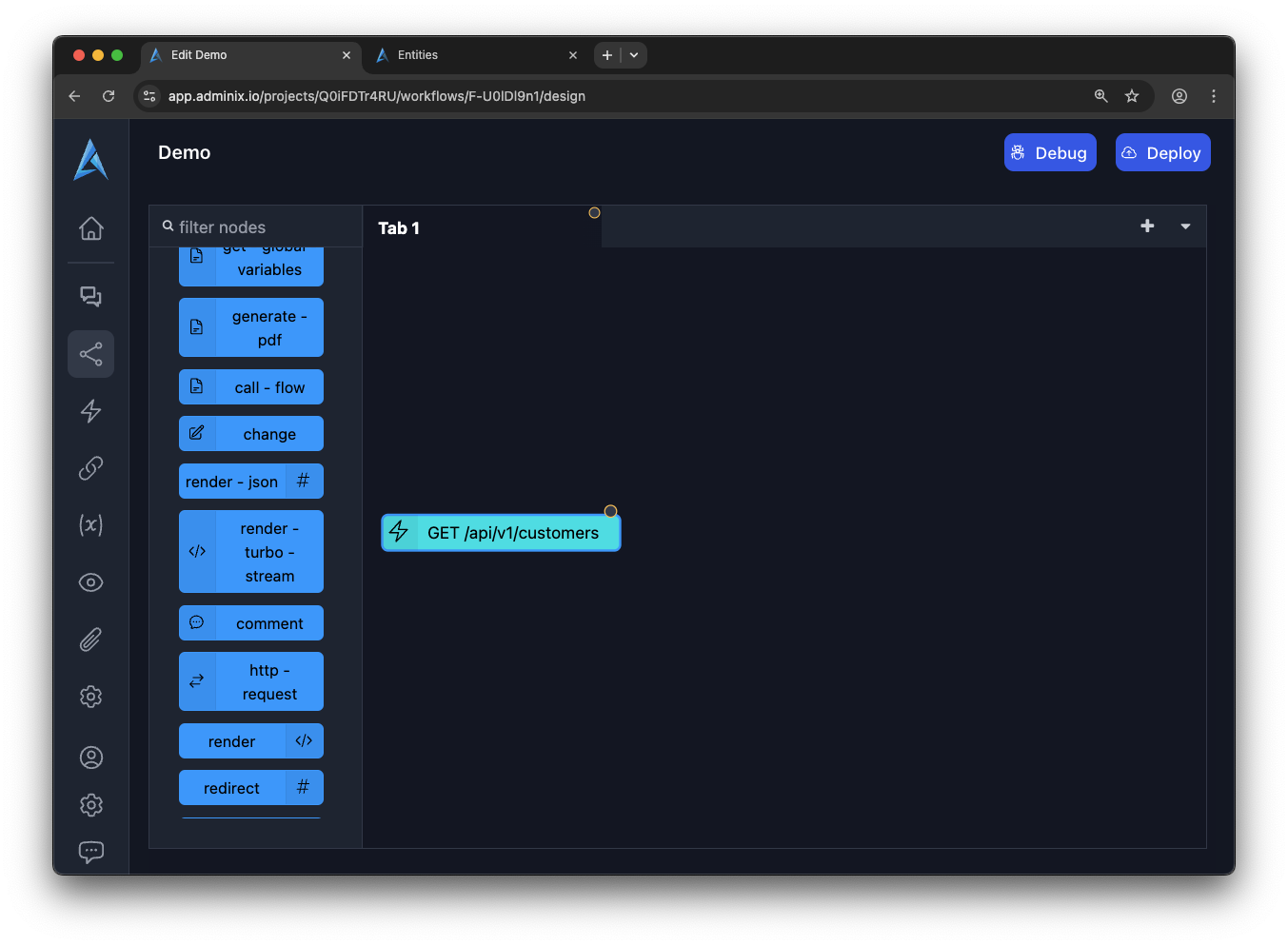Select the workflows share-nodes sidebar icon
This screenshot has height=945, width=1288.
point(90,354)
